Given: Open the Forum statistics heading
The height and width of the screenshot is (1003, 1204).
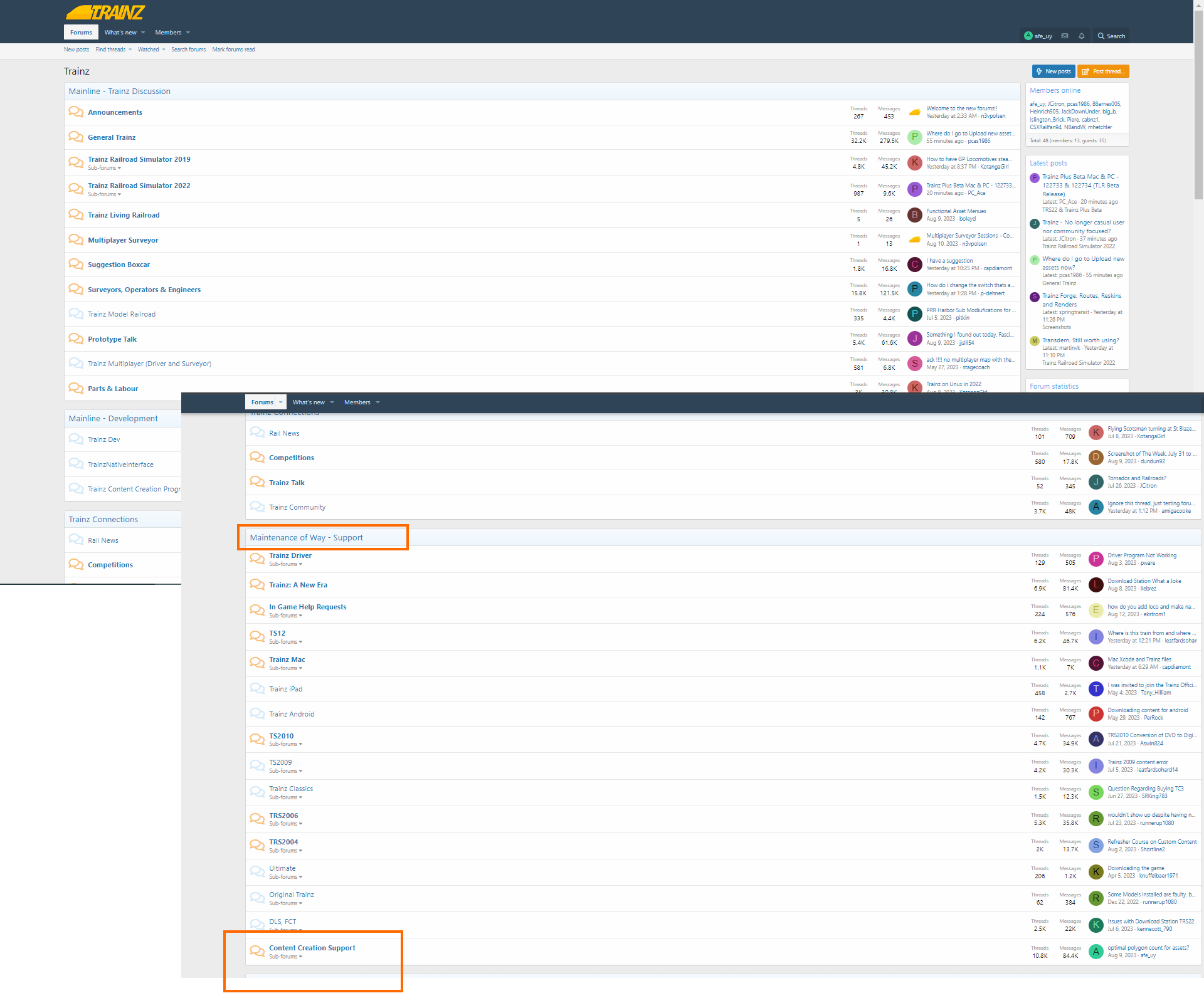Looking at the screenshot, I should [x=1054, y=386].
